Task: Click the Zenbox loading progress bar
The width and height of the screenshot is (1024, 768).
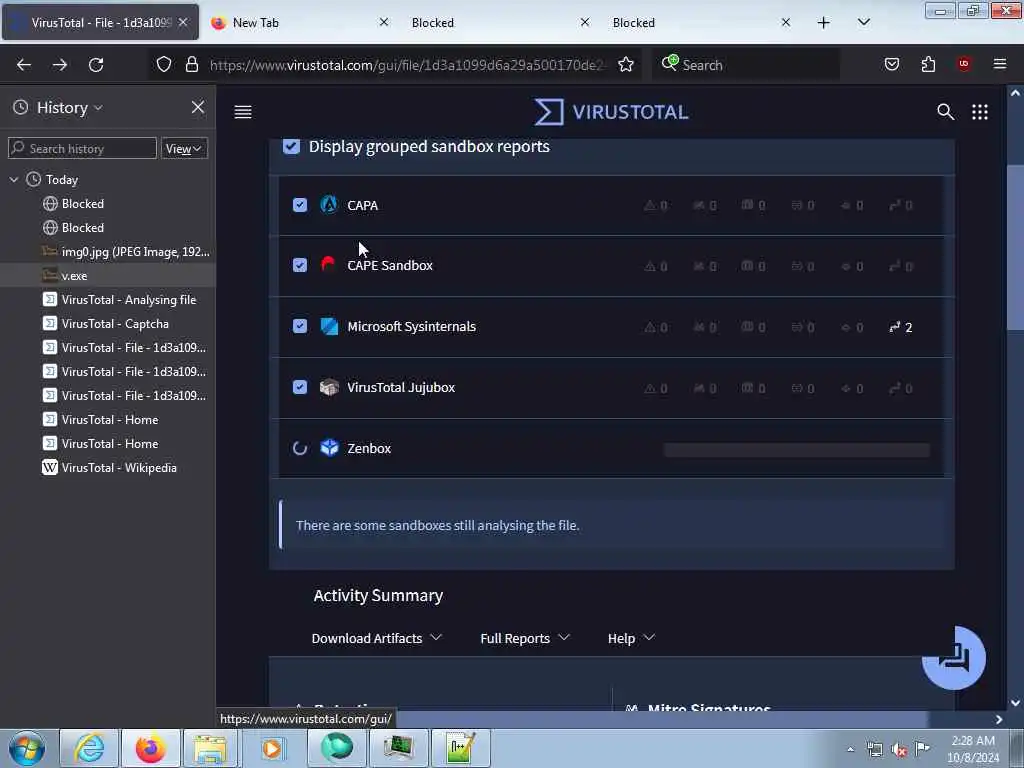Action: (x=797, y=449)
